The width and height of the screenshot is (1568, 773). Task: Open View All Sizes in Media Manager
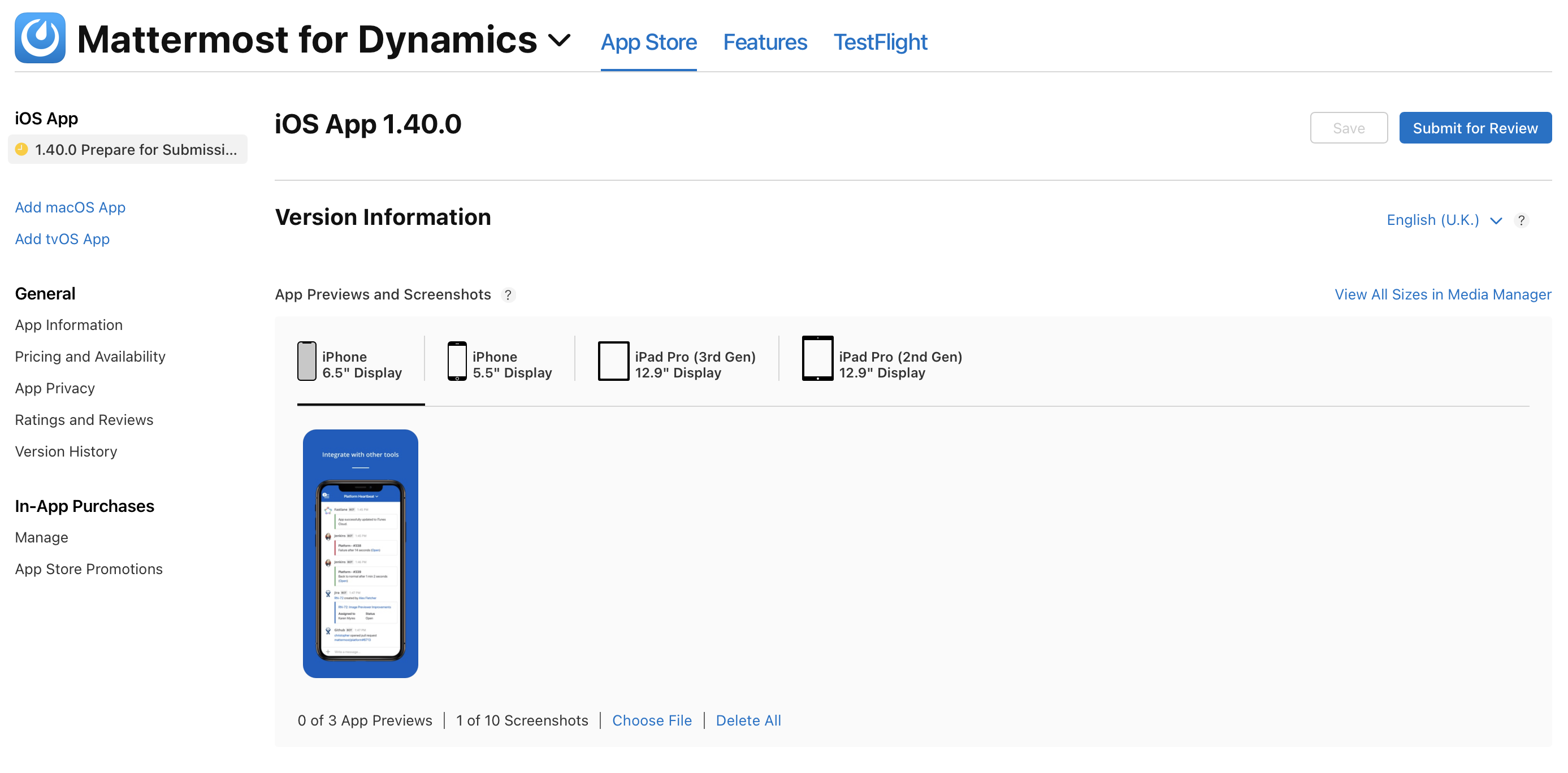tap(1443, 294)
